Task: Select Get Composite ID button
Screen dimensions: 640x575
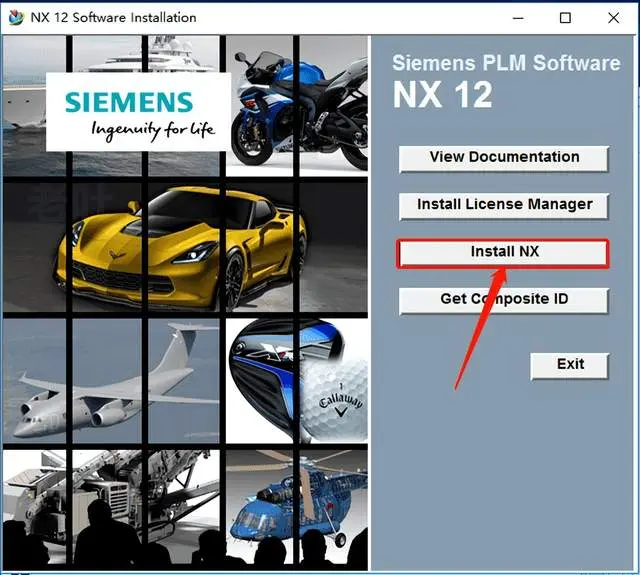Action: (504, 300)
